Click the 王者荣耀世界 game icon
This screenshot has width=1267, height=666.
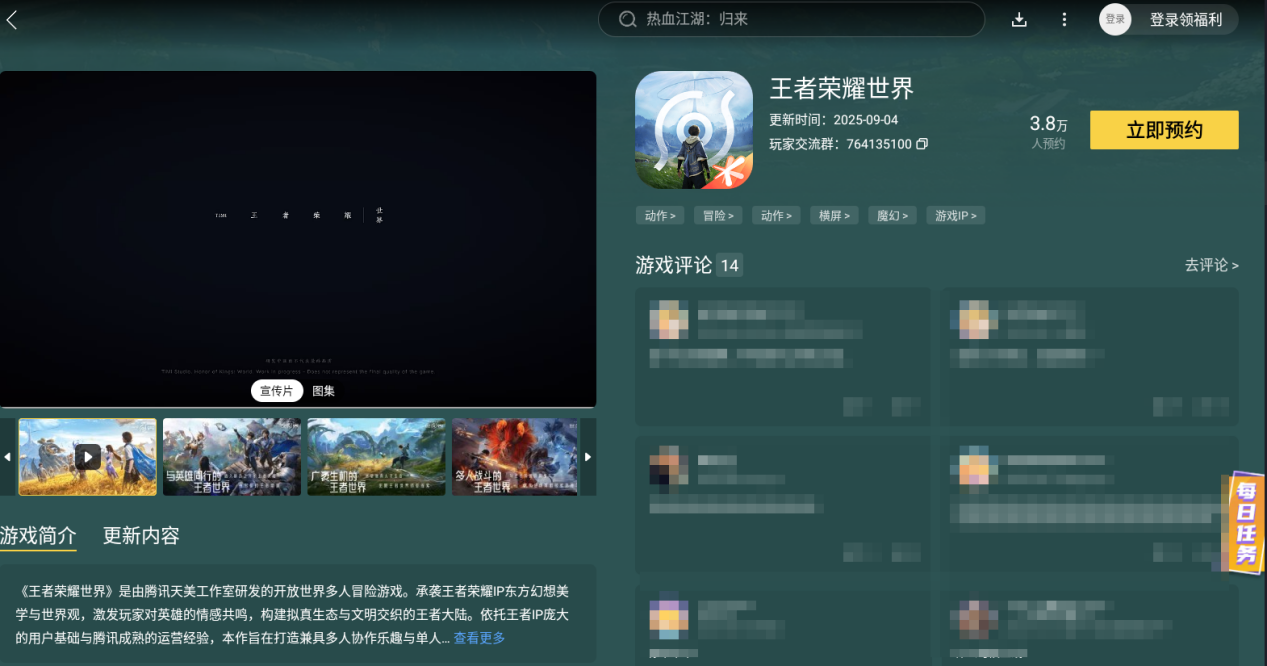click(693, 130)
